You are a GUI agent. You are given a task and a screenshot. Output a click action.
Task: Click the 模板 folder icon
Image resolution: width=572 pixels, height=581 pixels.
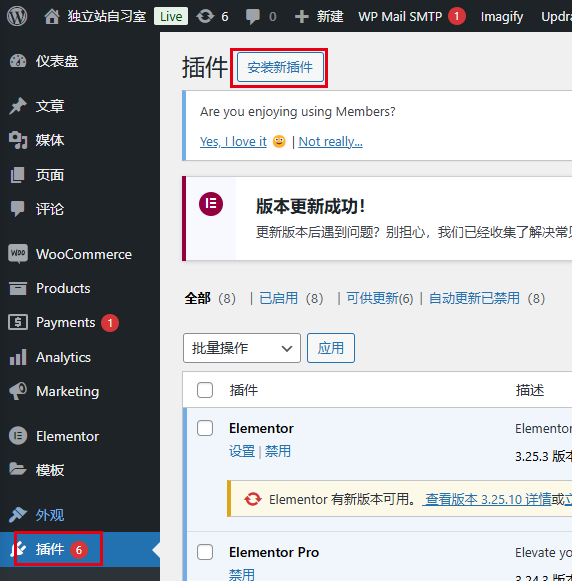click(18, 469)
